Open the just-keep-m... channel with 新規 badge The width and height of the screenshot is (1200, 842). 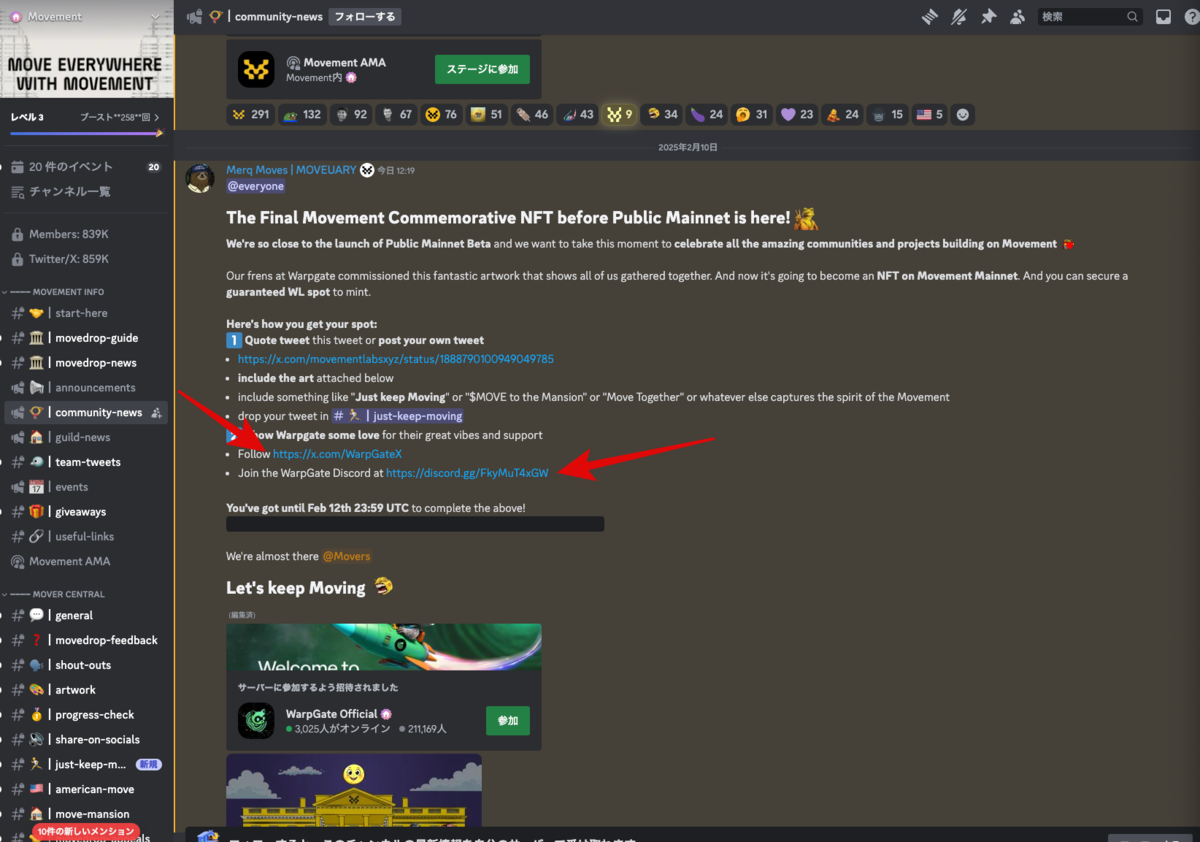tap(85, 765)
